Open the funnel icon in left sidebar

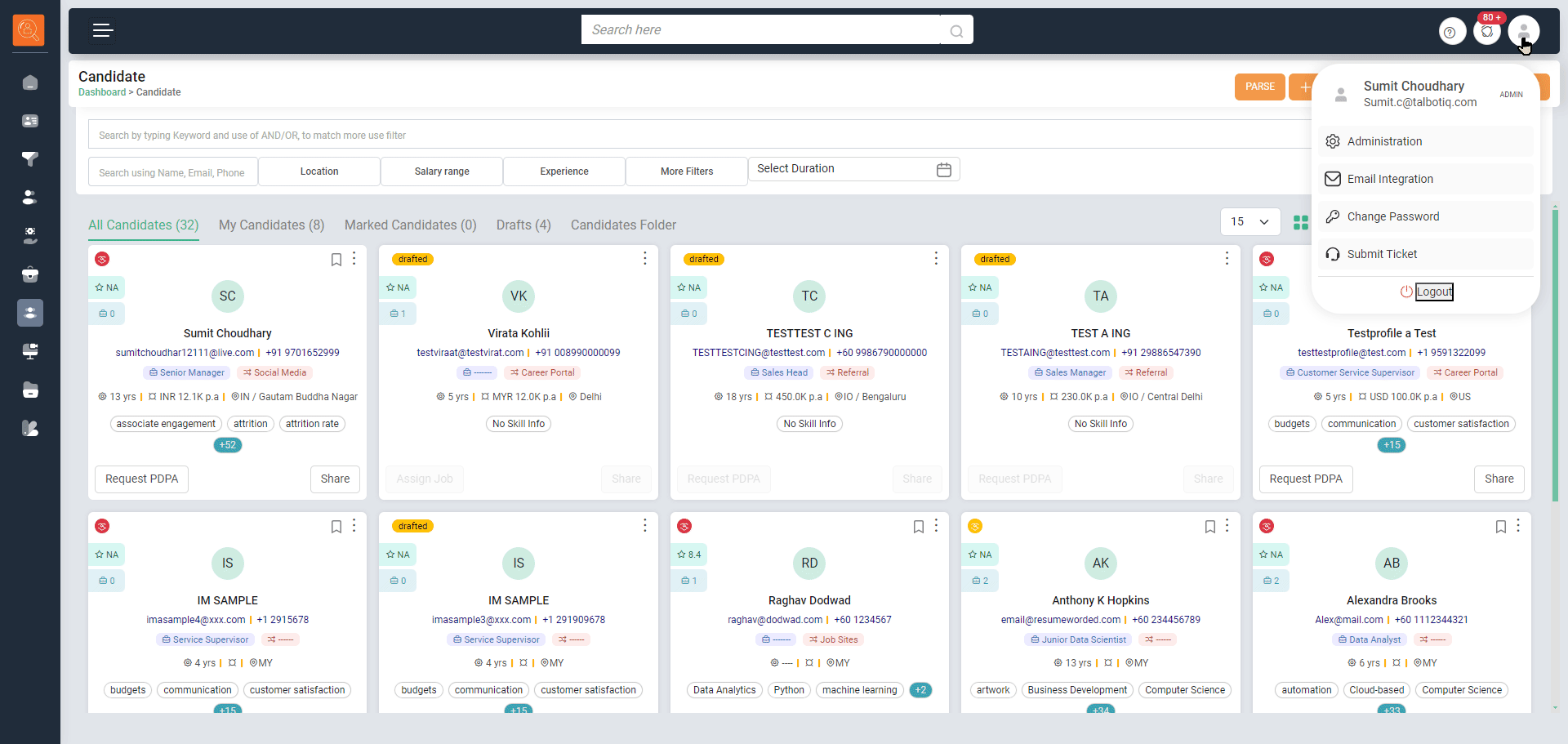30,159
